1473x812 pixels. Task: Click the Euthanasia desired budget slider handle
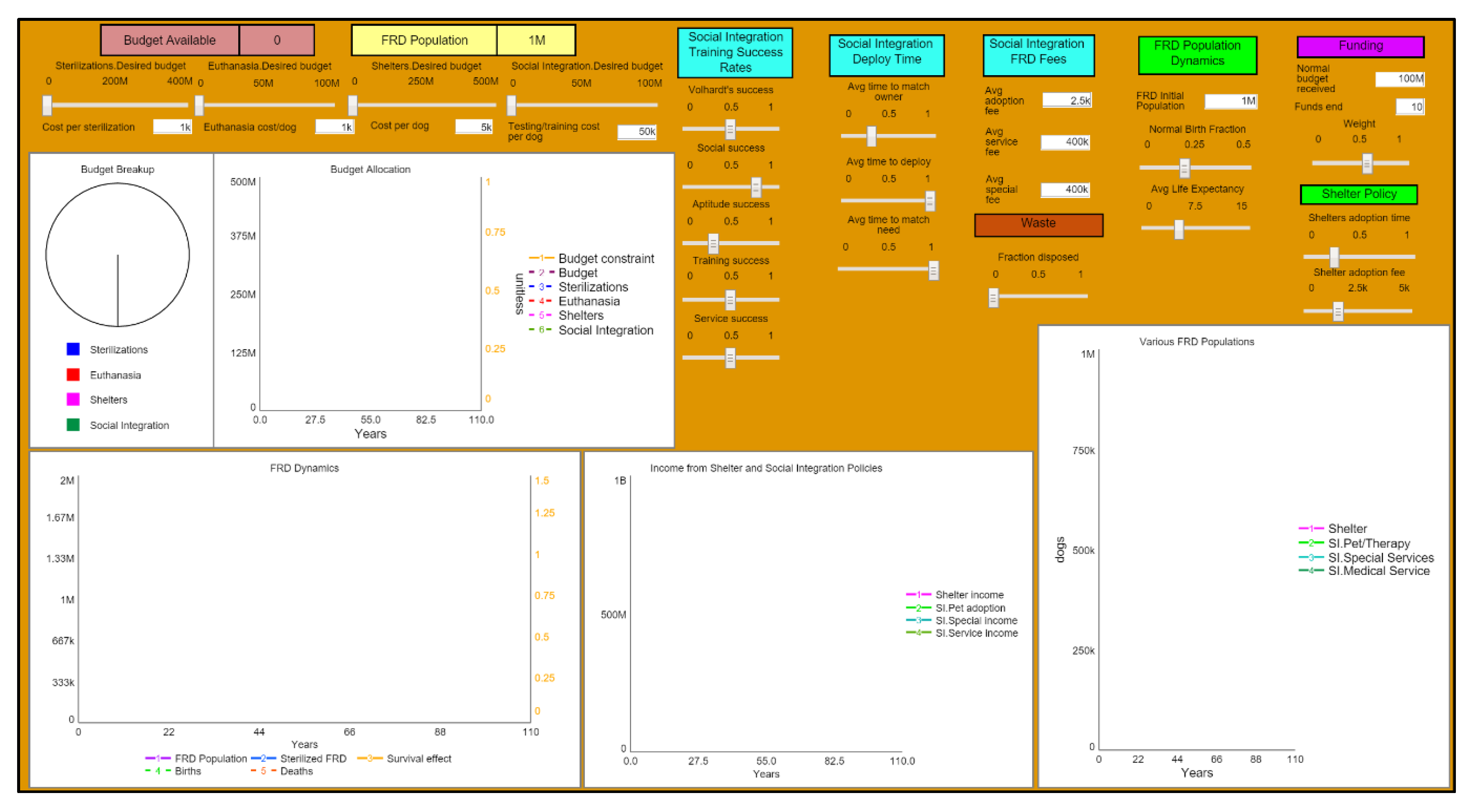[x=199, y=105]
